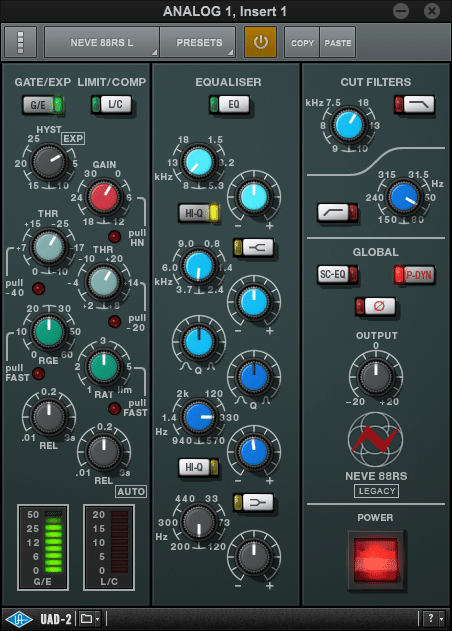Screen dimensions: 452x631
Task: Close the ANALOG 1 Insert 1 window
Action: click(432, 11)
